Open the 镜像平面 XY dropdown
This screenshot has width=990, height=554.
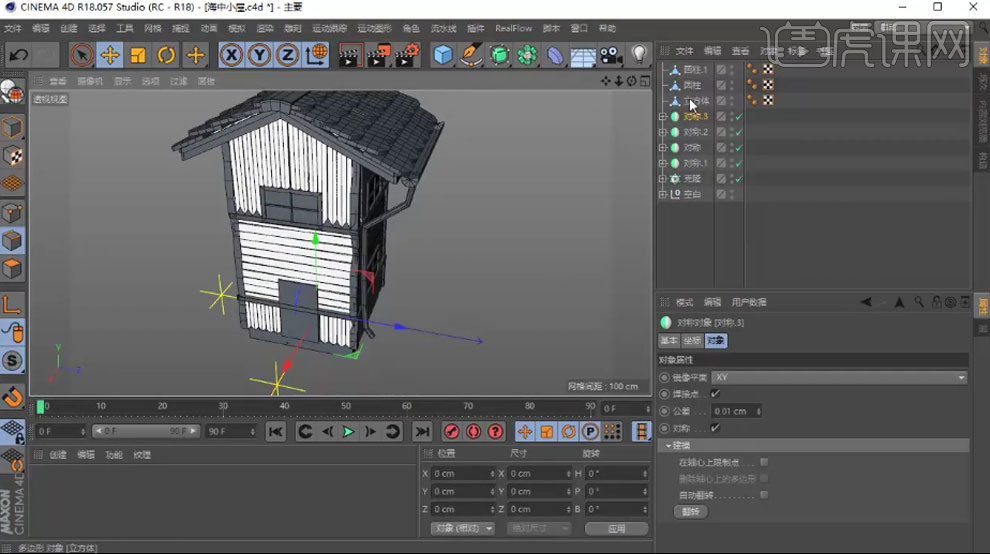(x=838, y=377)
